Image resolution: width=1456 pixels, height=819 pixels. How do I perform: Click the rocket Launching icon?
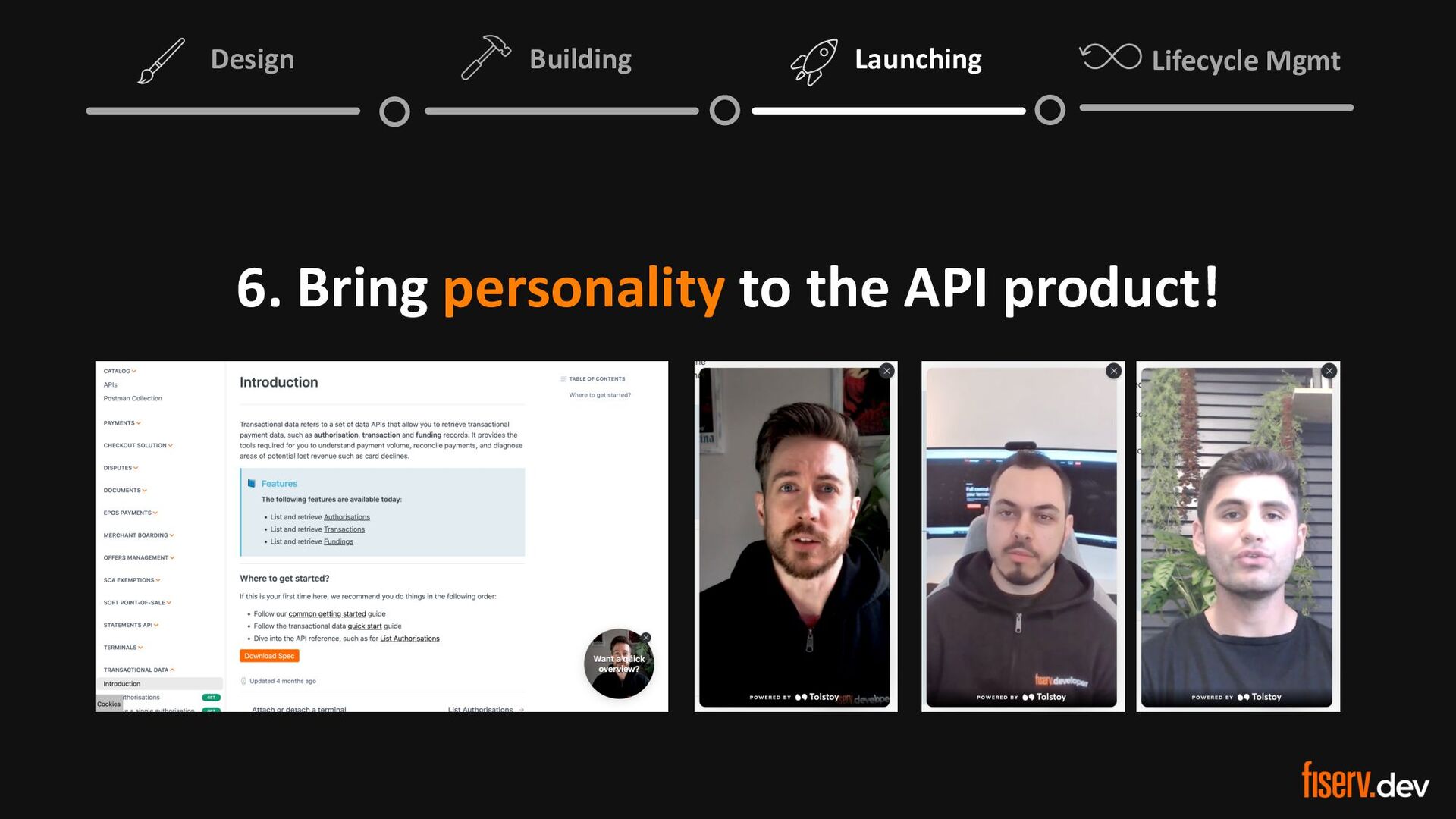814,62
